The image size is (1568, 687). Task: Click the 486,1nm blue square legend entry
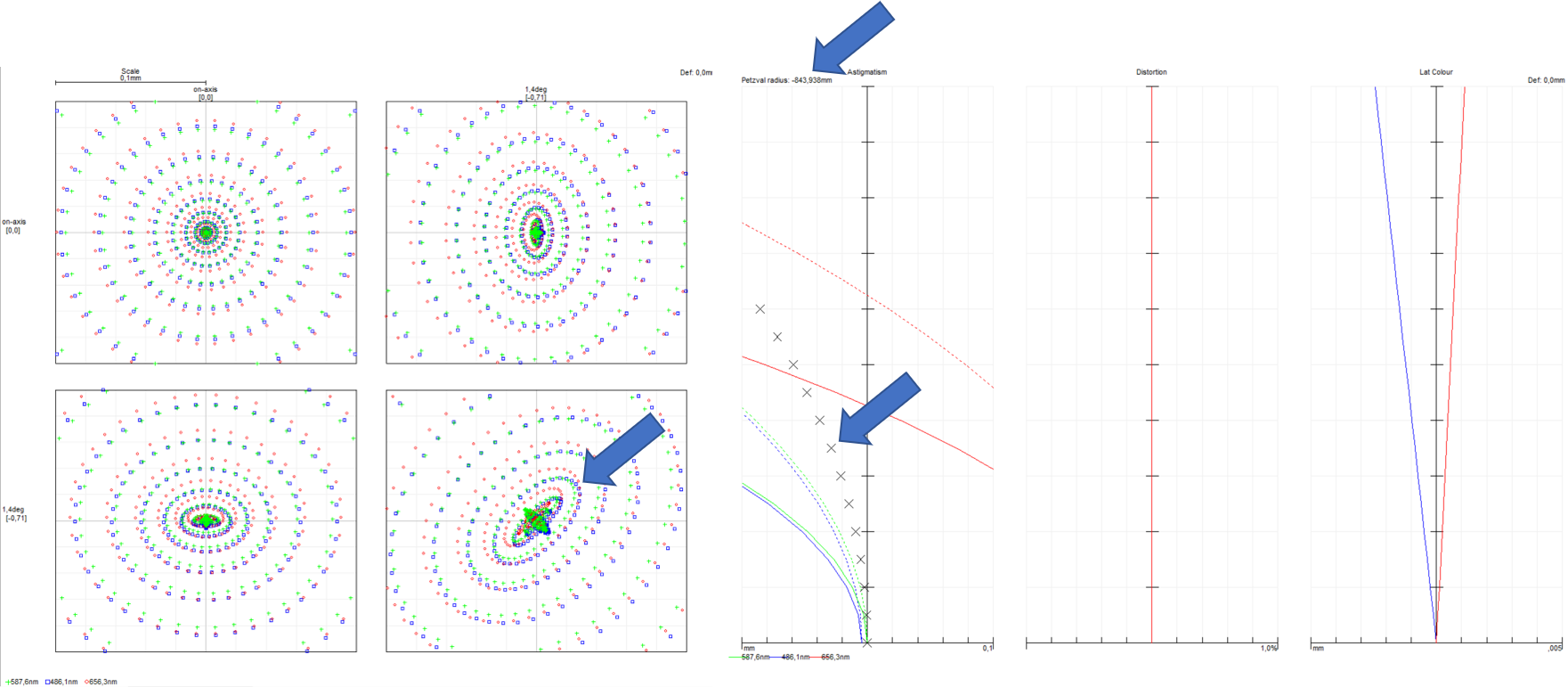point(61,682)
